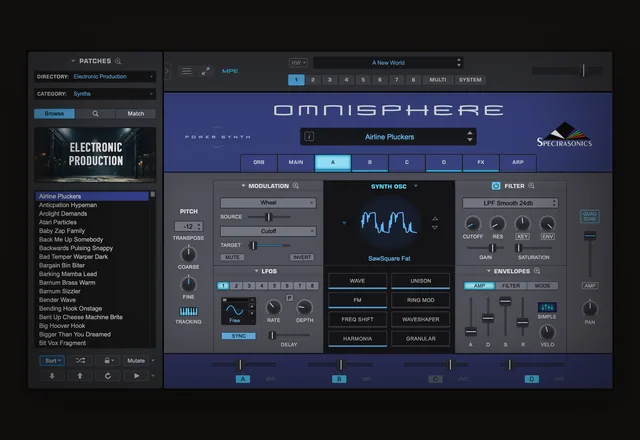Zoom the Modulation section magnifier
The width and height of the screenshot is (640, 440).
296,186
